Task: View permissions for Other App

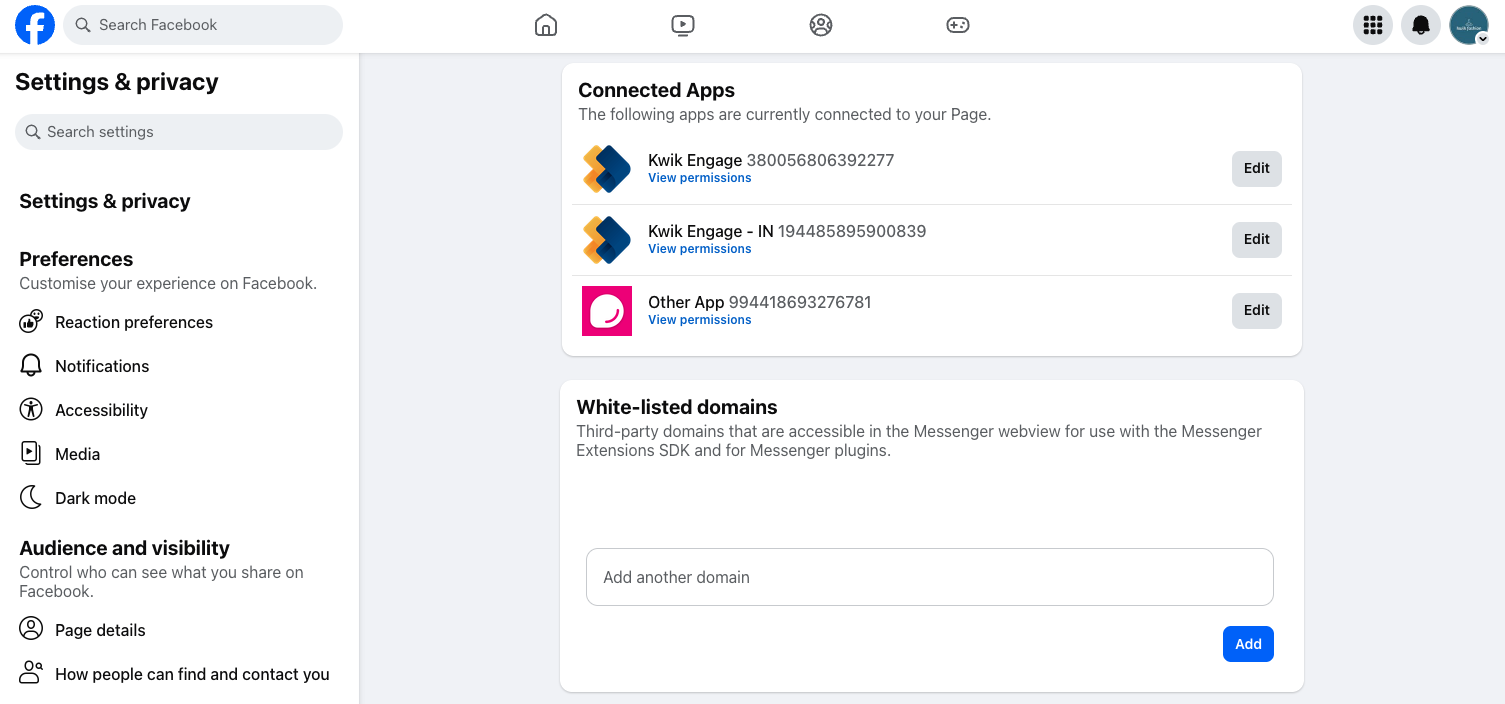Action: point(700,320)
